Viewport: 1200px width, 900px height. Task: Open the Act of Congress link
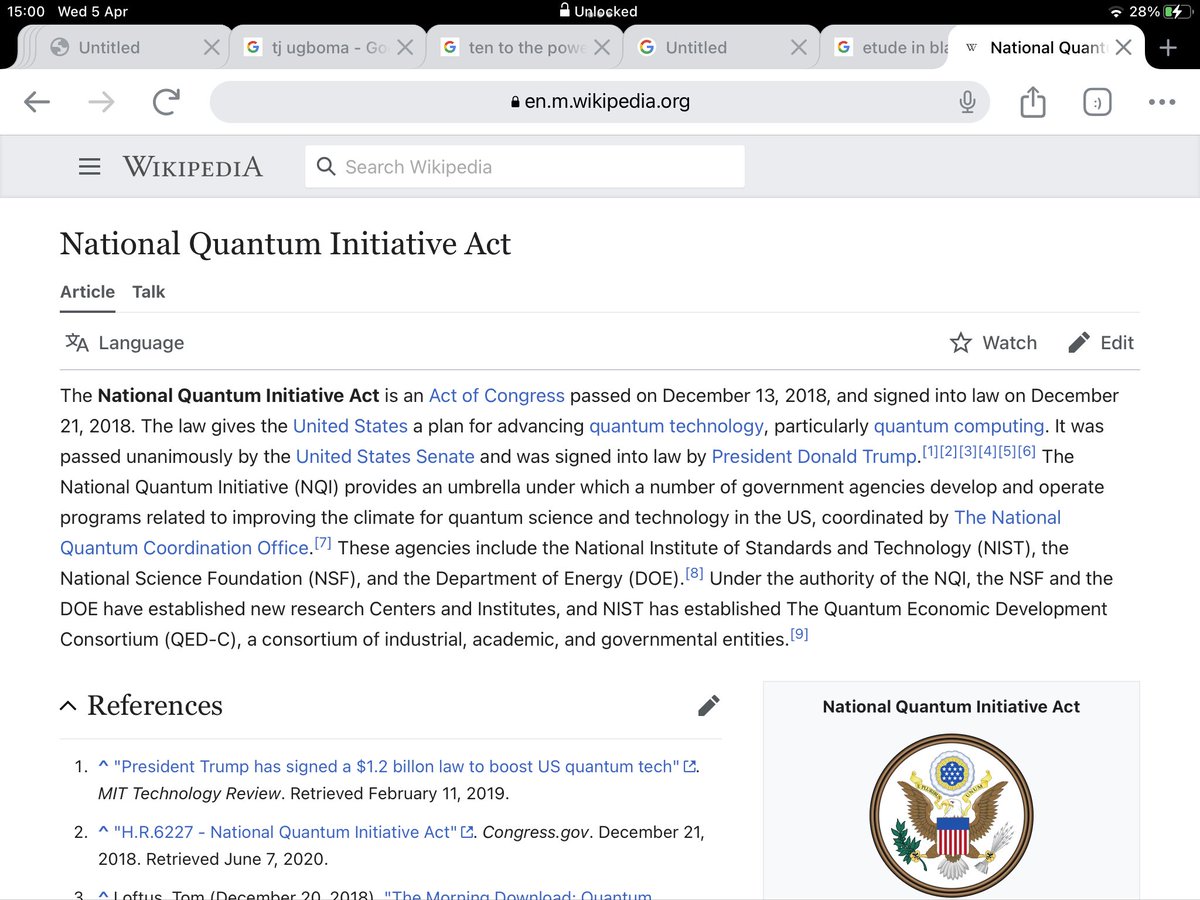[497, 396]
